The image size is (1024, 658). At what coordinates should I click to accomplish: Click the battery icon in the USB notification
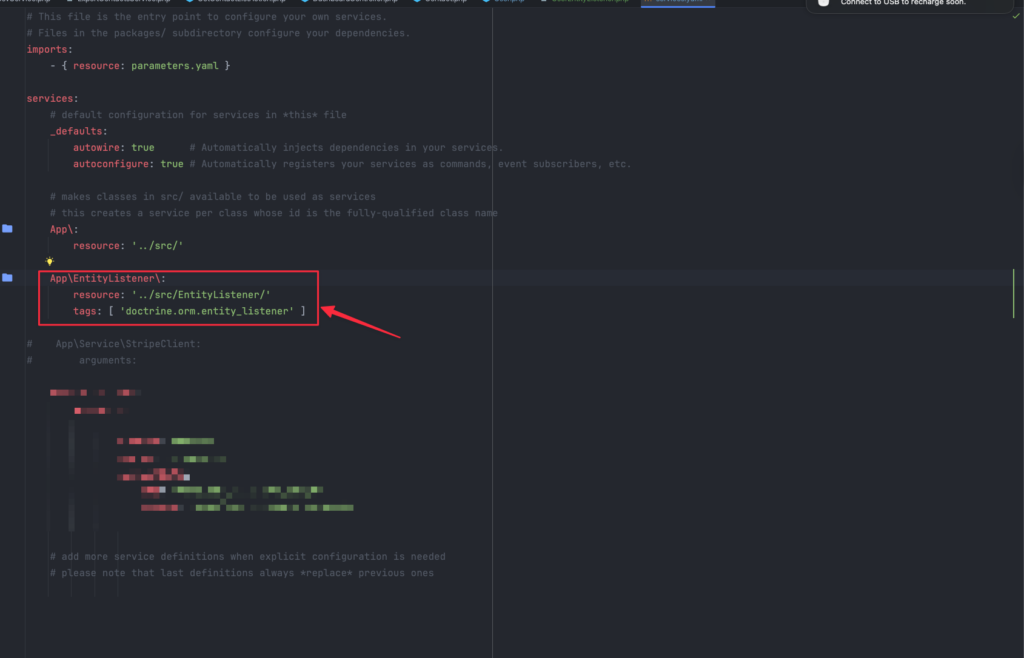[x=823, y=4]
